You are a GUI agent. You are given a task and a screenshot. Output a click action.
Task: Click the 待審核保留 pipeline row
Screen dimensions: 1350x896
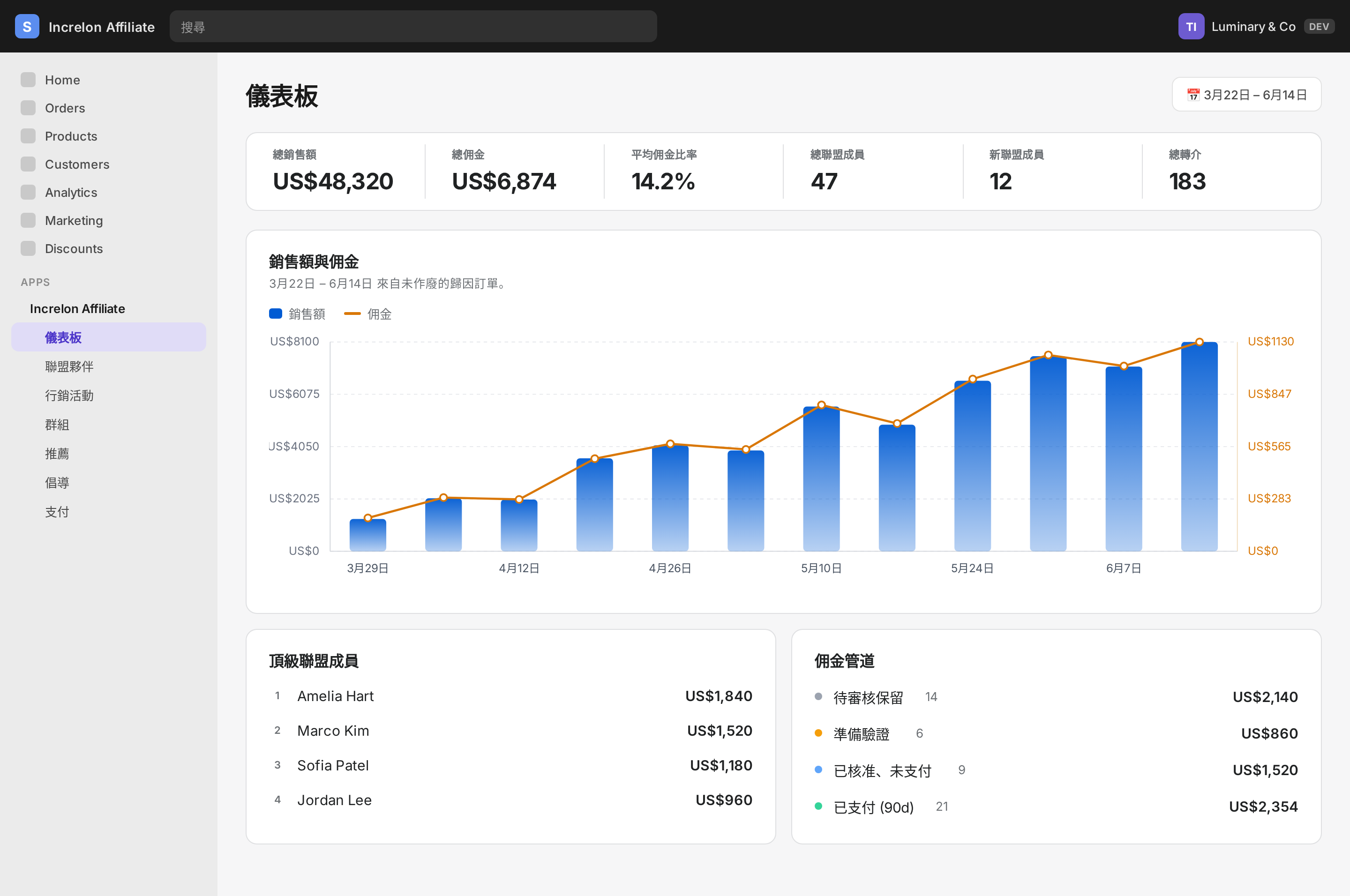coord(1056,697)
